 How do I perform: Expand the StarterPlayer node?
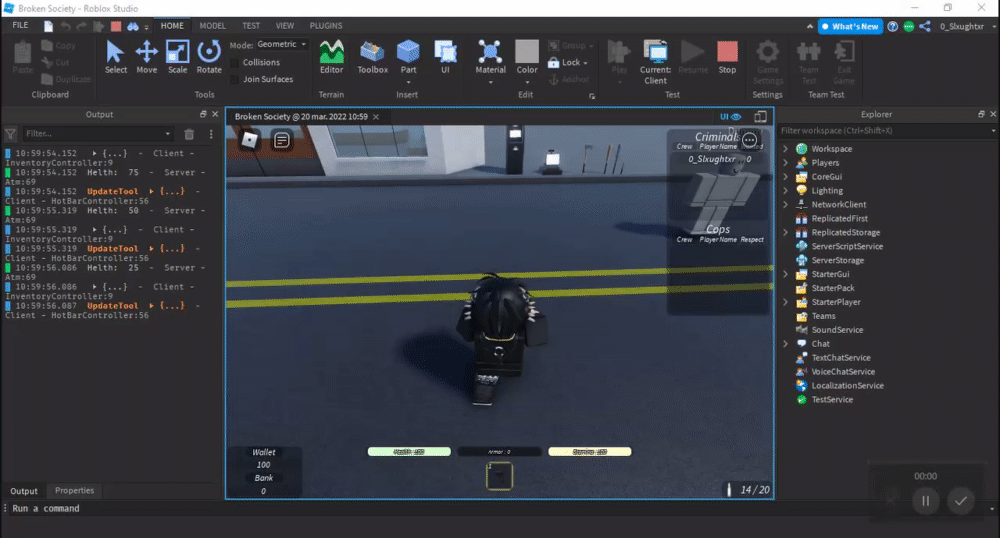[x=786, y=302]
